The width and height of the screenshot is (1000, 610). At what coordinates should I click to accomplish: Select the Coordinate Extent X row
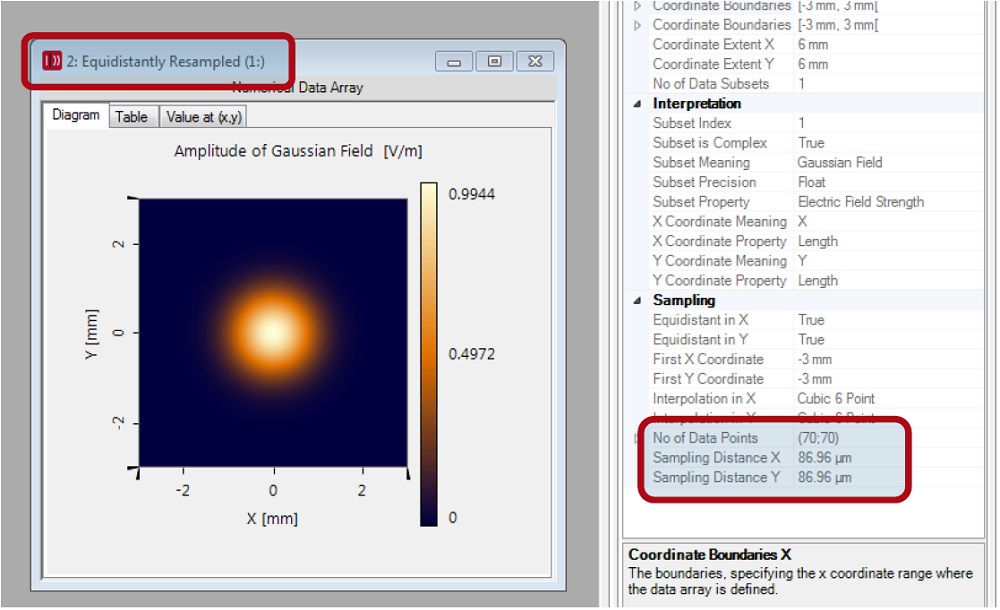(x=816, y=45)
